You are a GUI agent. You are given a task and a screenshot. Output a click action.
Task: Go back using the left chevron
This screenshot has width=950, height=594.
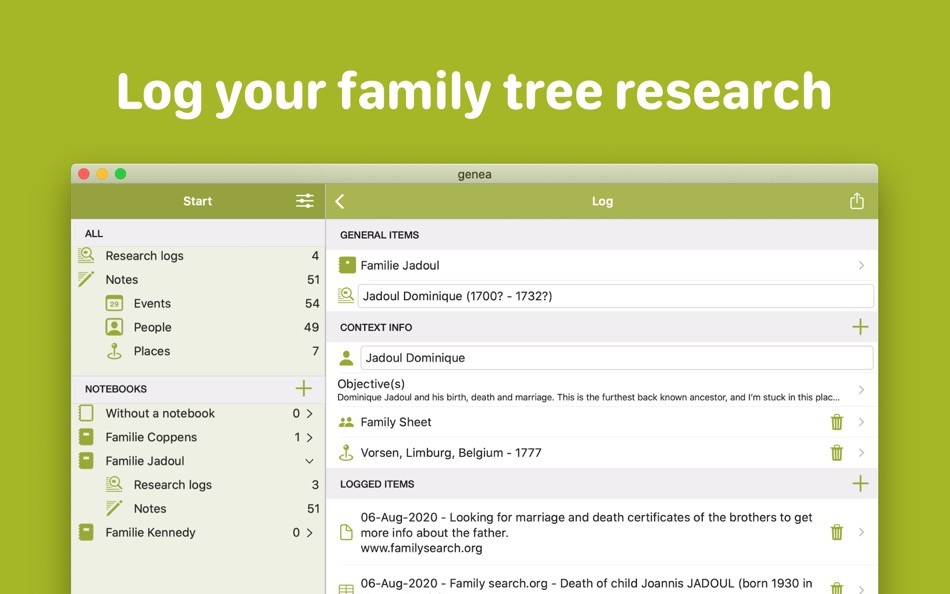pyautogui.click(x=340, y=201)
